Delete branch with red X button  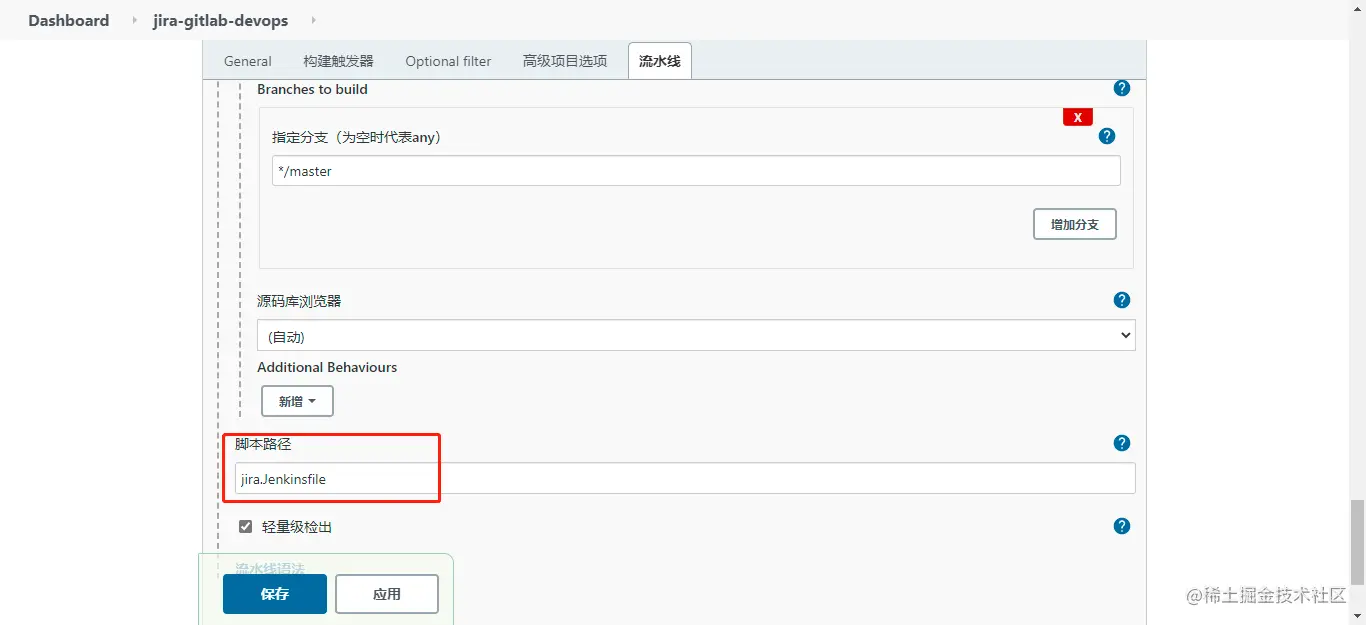coord(1078,117)
